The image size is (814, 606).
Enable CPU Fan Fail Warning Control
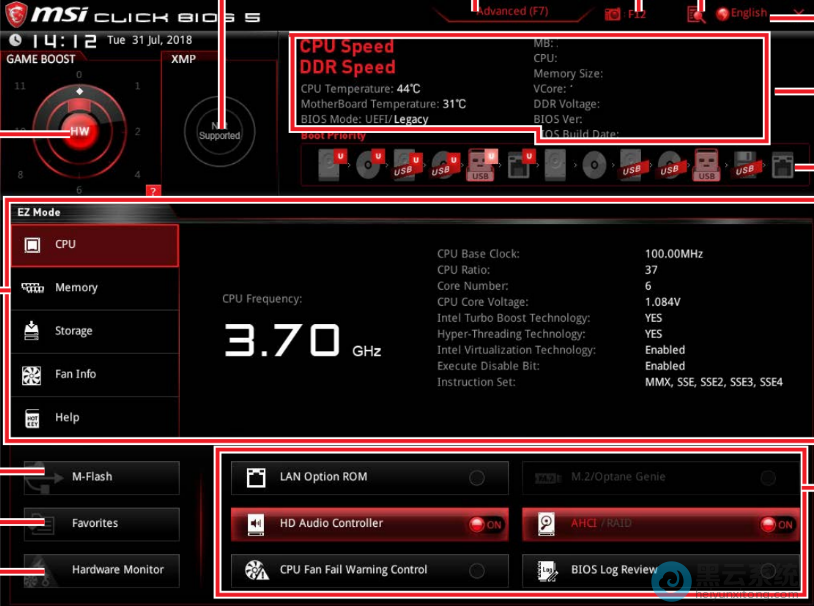point(477,571)
